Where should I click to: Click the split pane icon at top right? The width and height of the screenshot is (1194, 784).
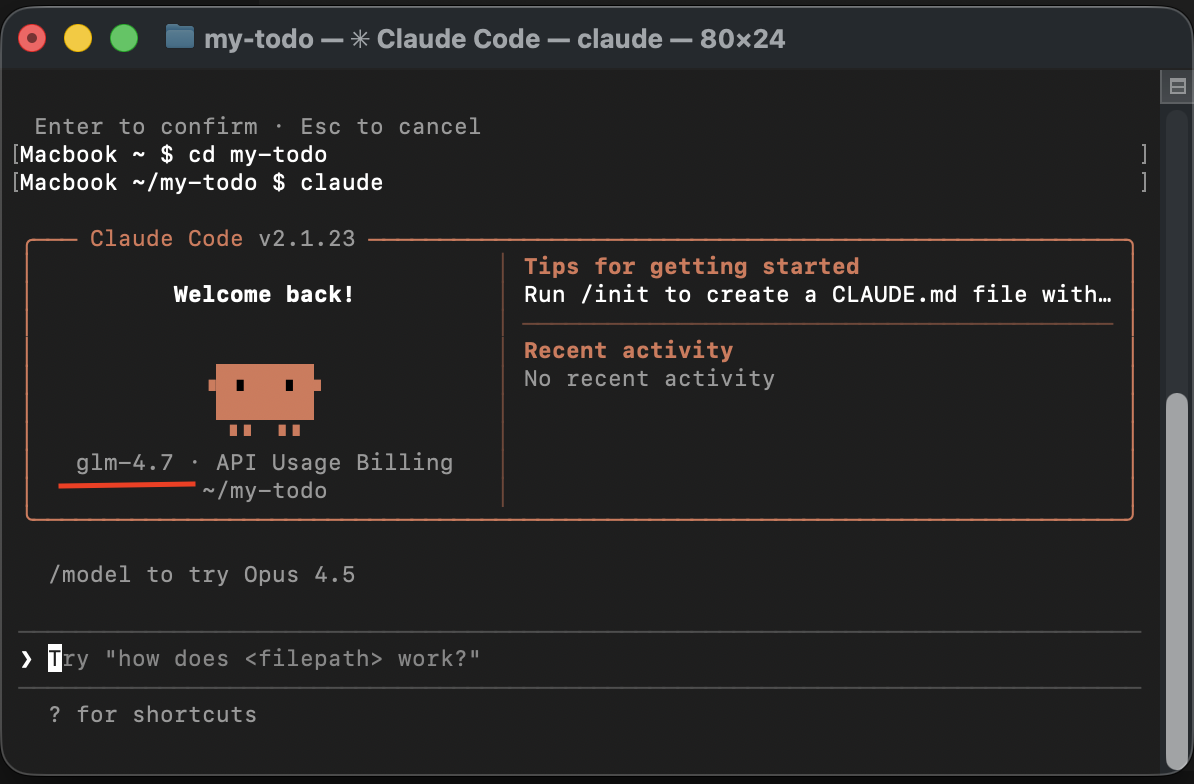click(1177, 87)
